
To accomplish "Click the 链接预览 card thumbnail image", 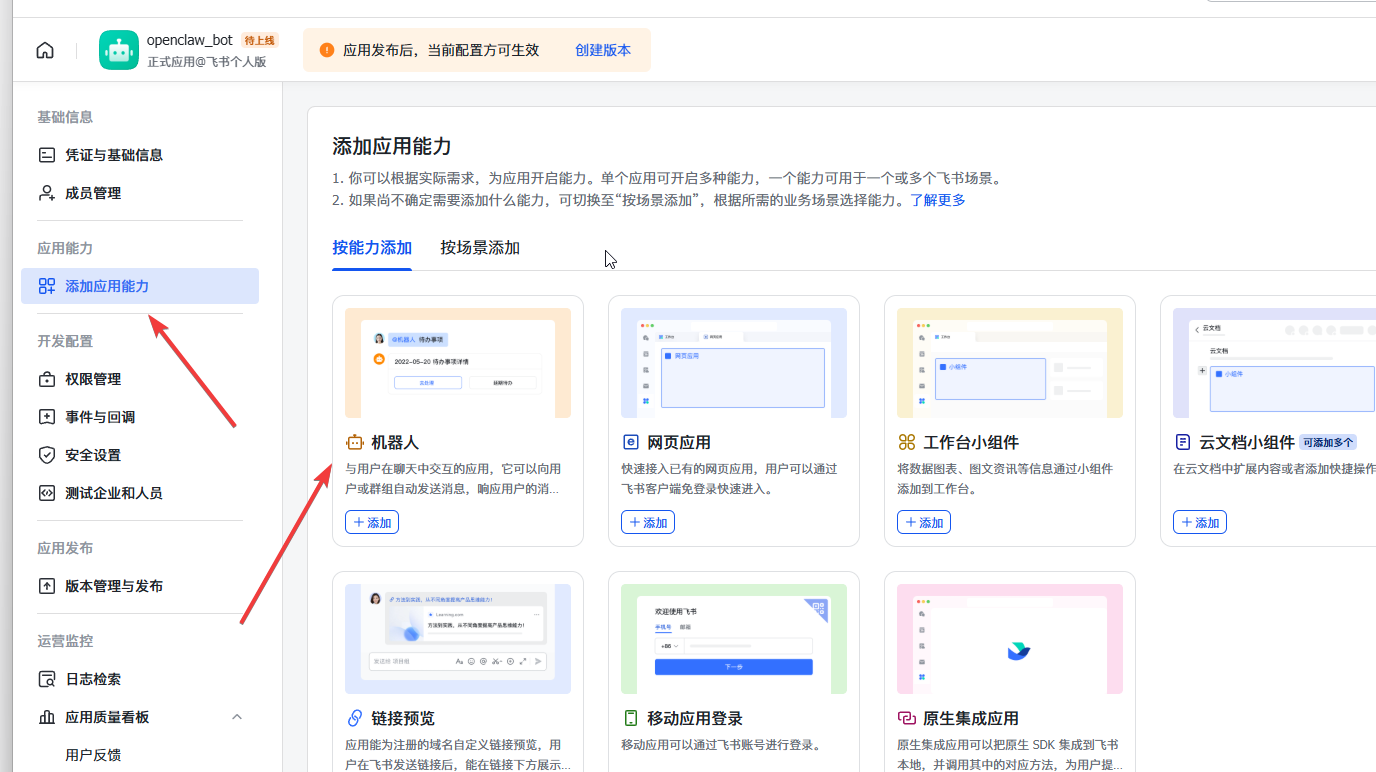I will point(458,639).
